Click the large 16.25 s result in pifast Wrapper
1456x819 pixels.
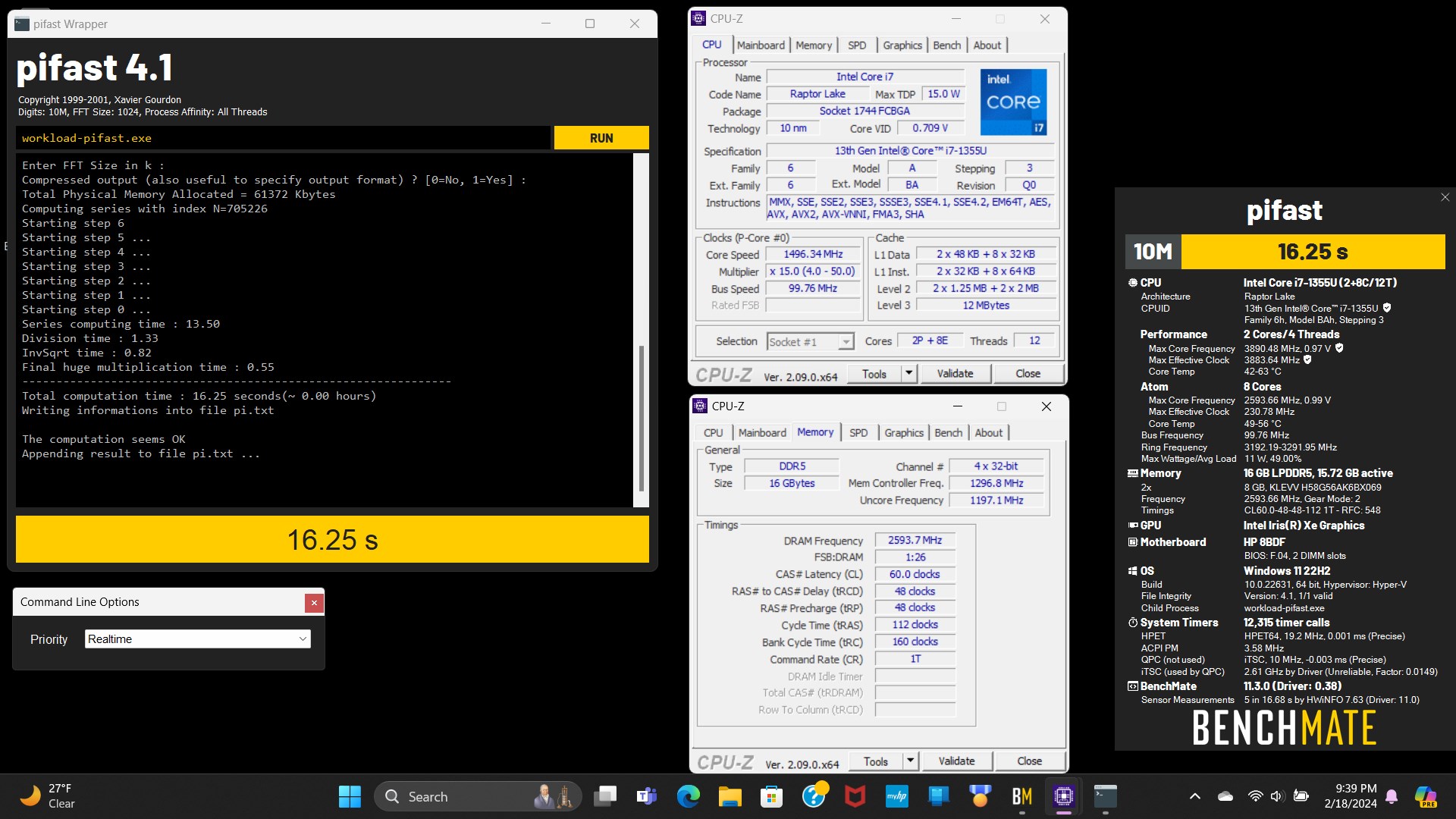[332, 540]
